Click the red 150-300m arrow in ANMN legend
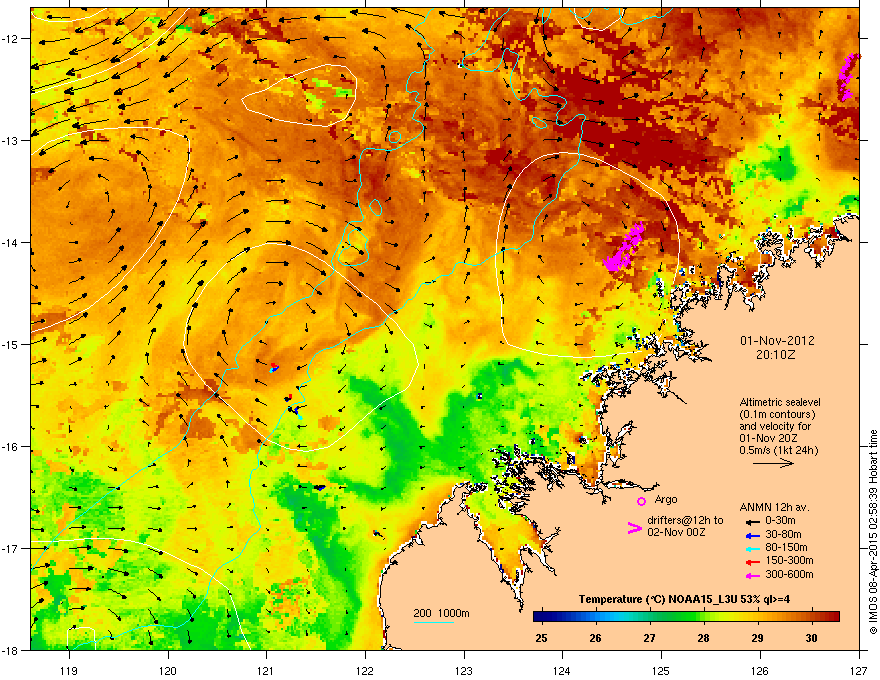Viewport: 880px width, 680px height. [x=752, y=561]
